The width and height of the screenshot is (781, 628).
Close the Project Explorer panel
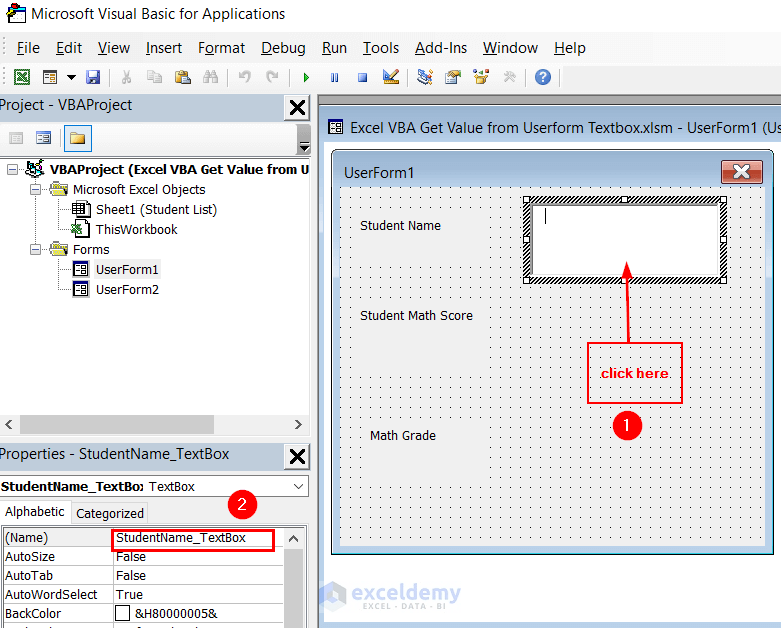click(x=297, y=107)
